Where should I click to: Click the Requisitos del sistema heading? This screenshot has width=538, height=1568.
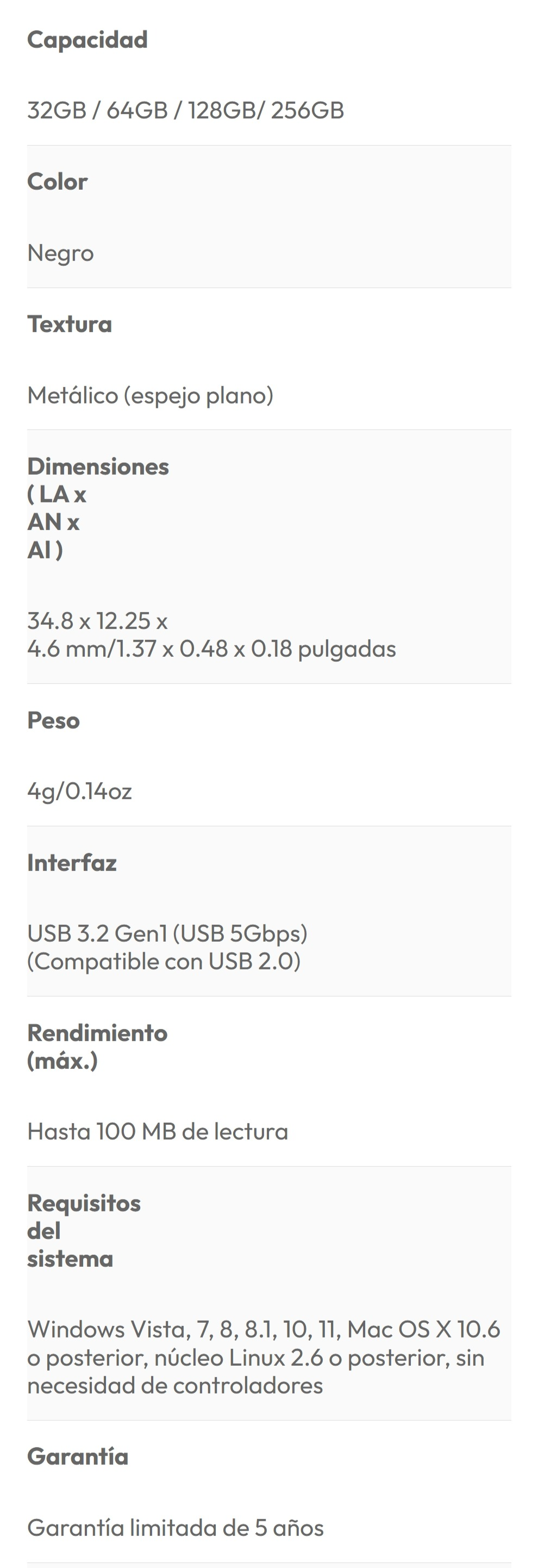click(x=83, y=1230)
